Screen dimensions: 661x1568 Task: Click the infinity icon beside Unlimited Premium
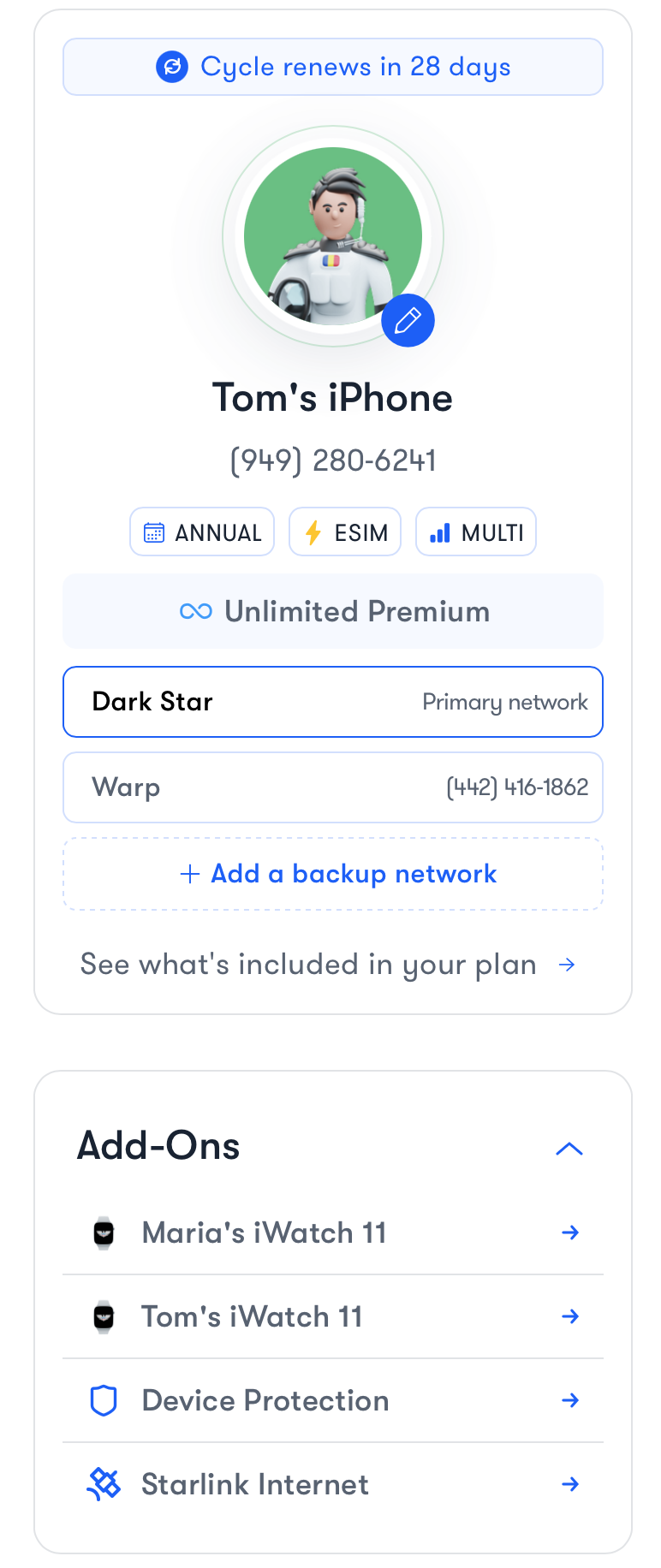point(196,611)
